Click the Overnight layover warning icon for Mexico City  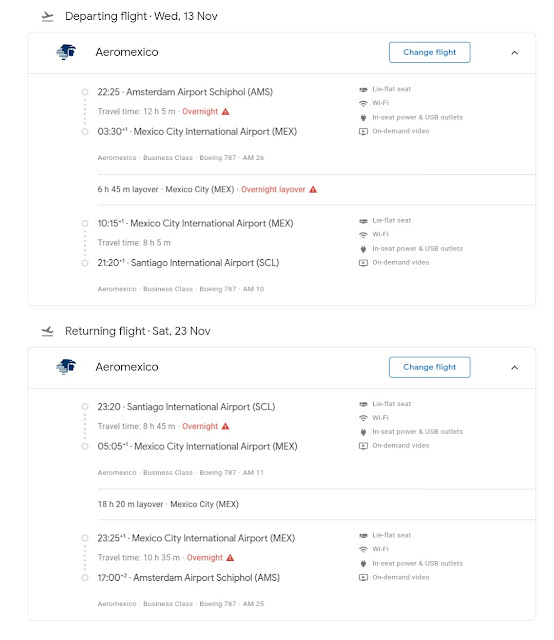313,189
